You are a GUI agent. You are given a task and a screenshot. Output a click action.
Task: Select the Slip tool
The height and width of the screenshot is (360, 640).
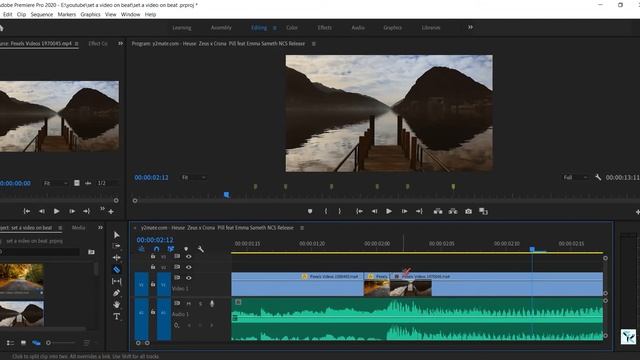(x=117, y=281)
